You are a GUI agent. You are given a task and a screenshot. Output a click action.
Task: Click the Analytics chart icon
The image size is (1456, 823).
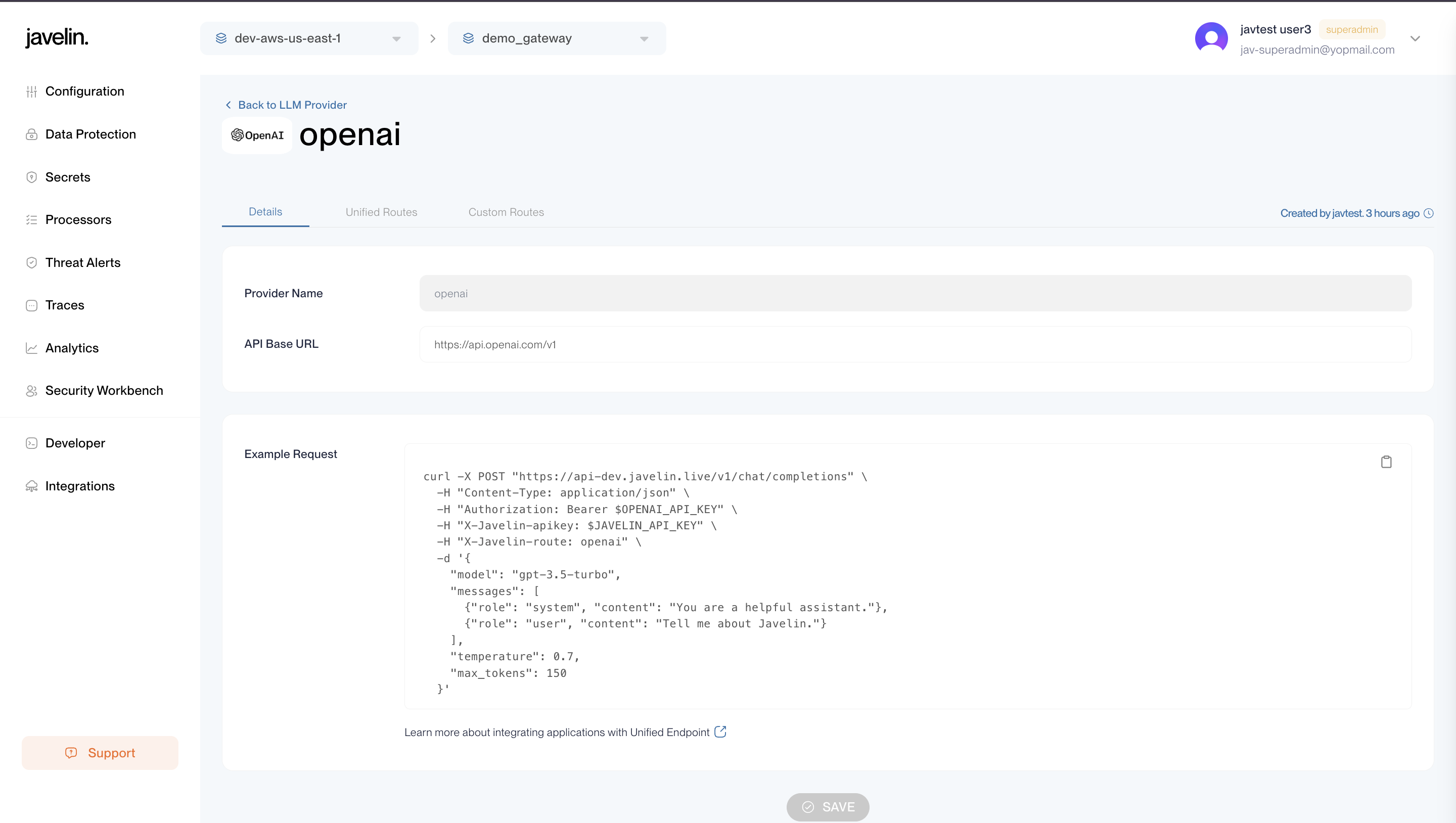[32, 348]
